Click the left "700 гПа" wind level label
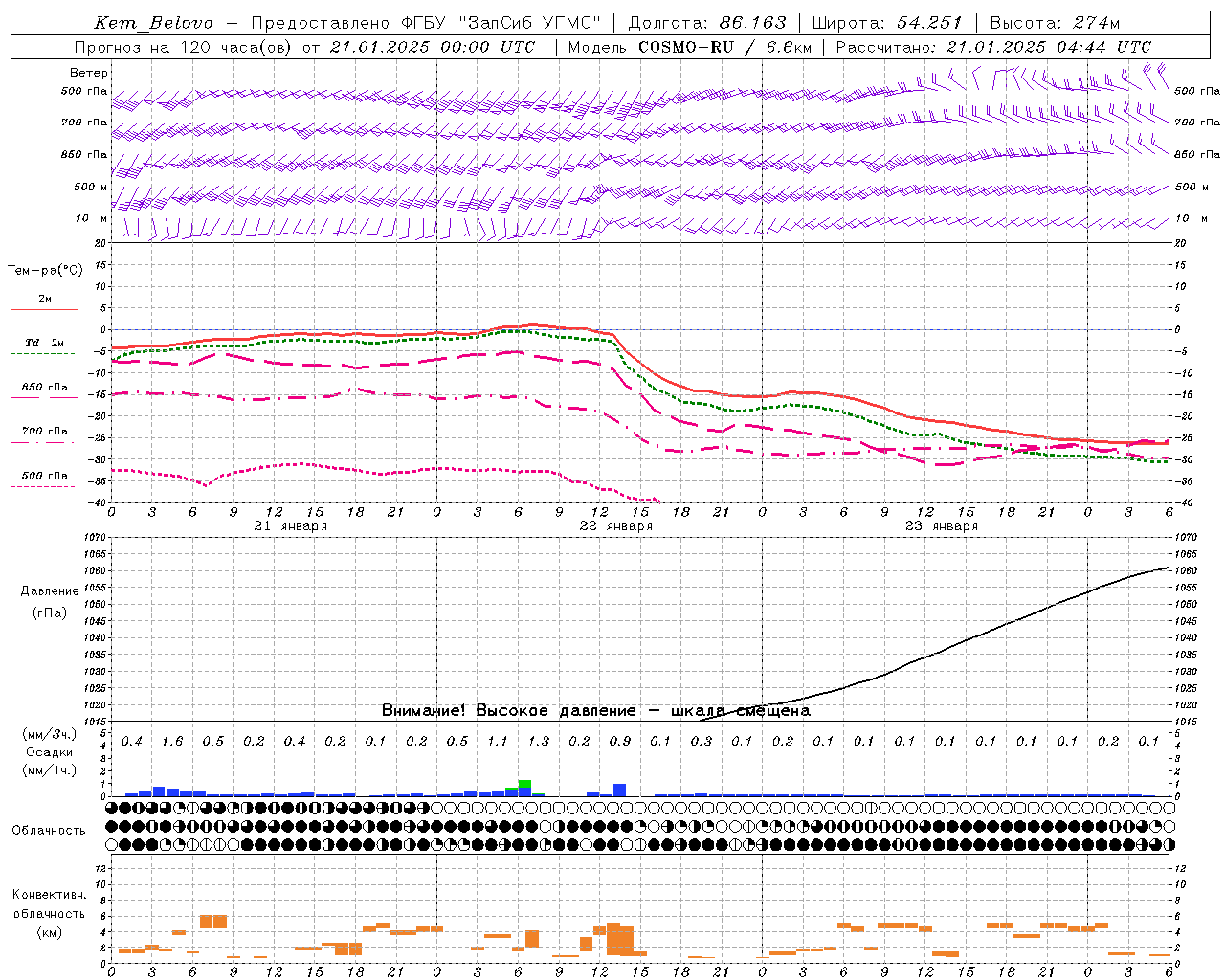 pyautogui.click(x=84, y=122)
